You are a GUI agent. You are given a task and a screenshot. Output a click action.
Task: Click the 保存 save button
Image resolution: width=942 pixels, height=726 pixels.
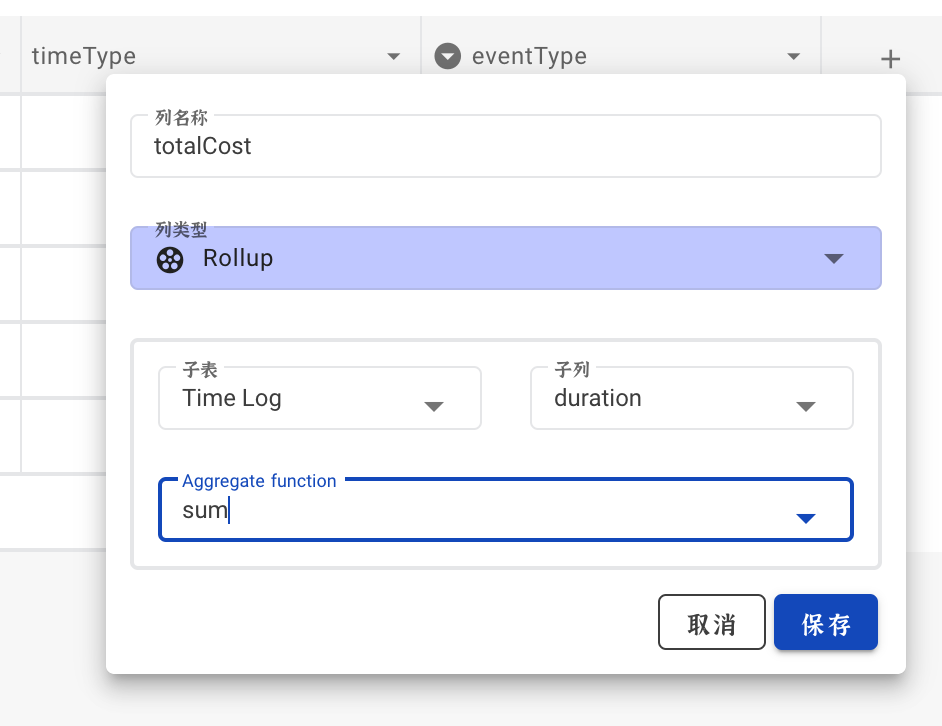coord(826,621)
